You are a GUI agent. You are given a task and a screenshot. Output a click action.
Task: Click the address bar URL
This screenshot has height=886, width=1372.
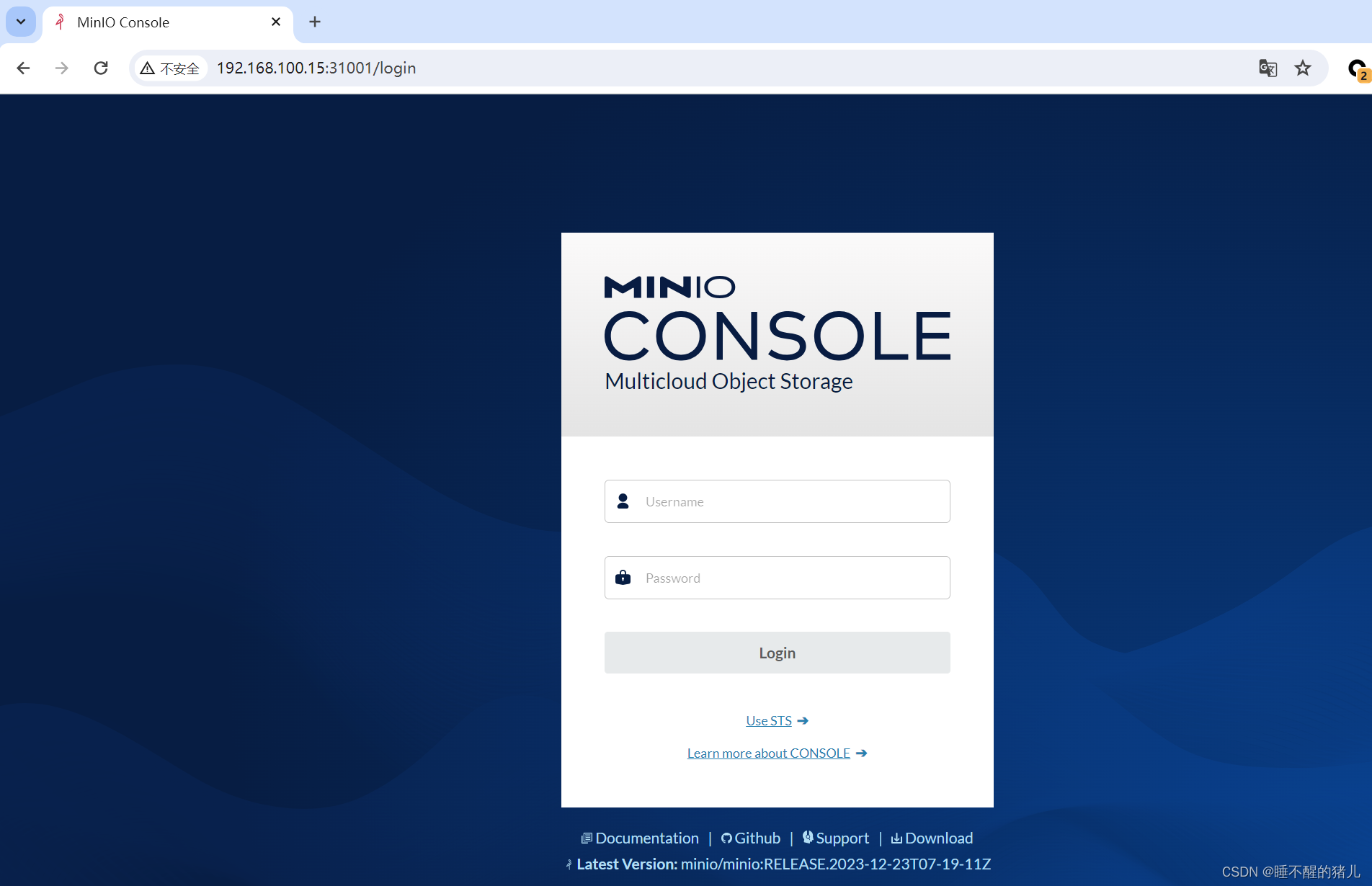tap(316, 68)
